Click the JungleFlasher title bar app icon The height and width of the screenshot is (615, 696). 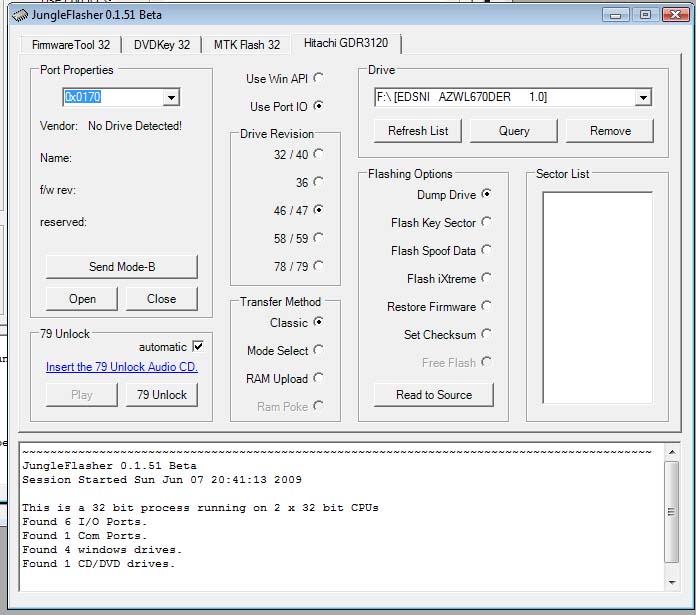coord(20,15)
